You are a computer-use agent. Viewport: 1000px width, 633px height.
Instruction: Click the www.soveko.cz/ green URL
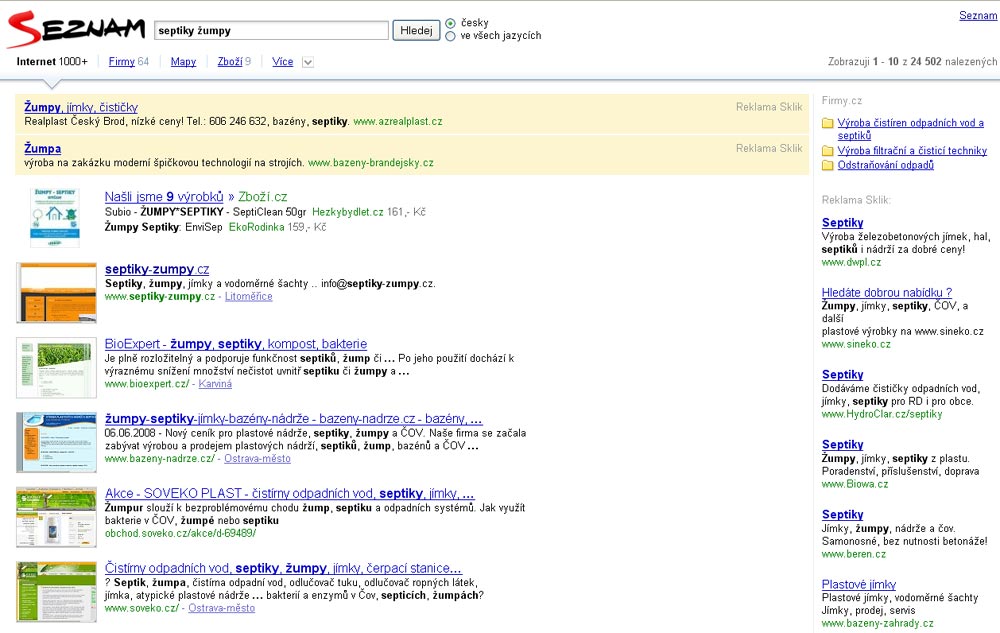[x=142, y=608]
